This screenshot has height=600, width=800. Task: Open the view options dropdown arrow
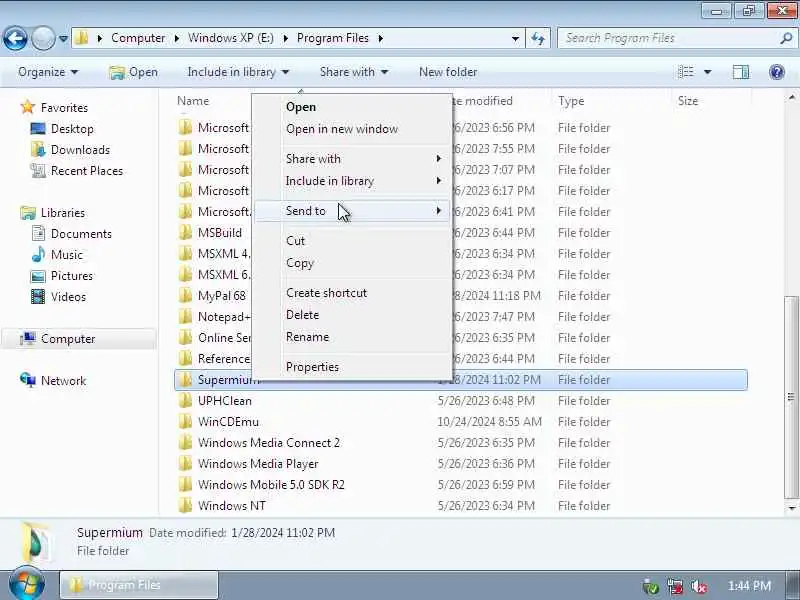(x=708, y=72)
